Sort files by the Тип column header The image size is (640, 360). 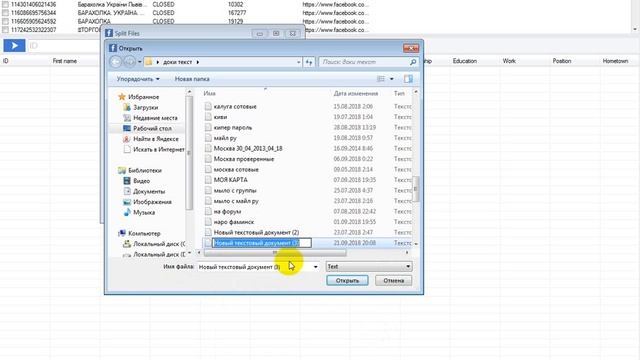399,93
